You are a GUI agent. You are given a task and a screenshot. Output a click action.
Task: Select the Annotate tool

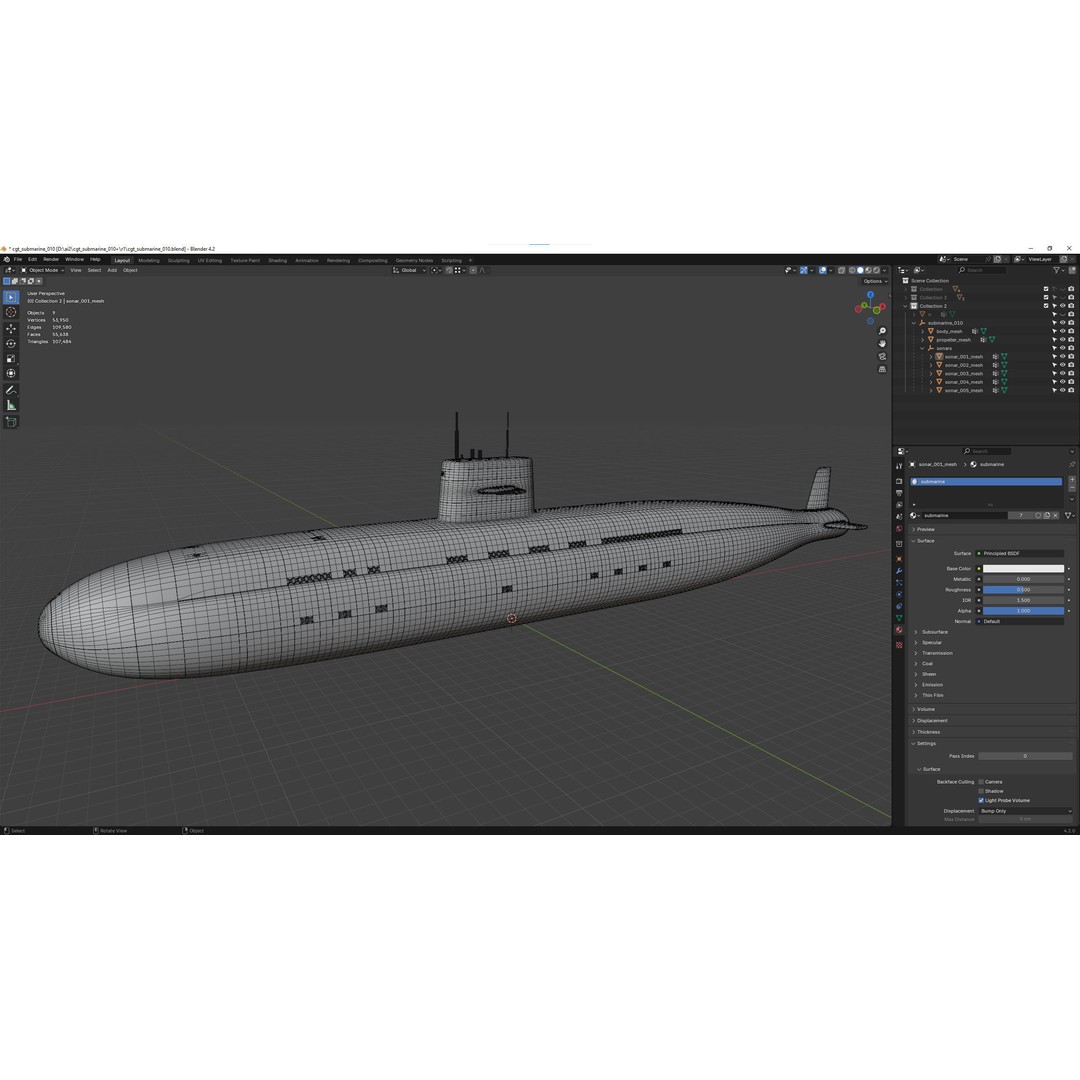coord(11,390)
